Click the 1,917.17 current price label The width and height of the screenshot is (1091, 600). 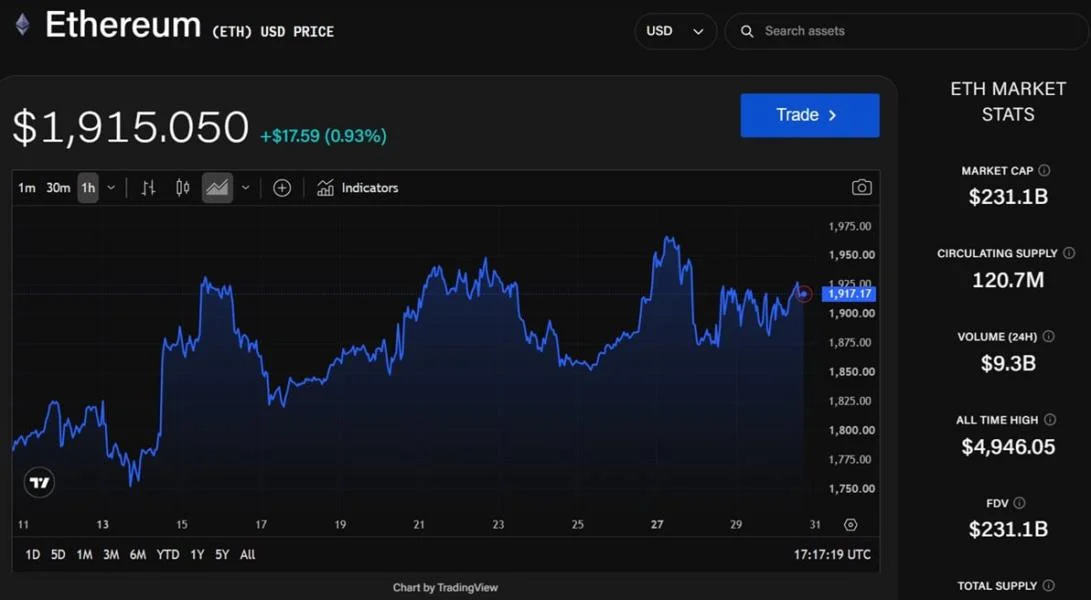pos(849,294)
